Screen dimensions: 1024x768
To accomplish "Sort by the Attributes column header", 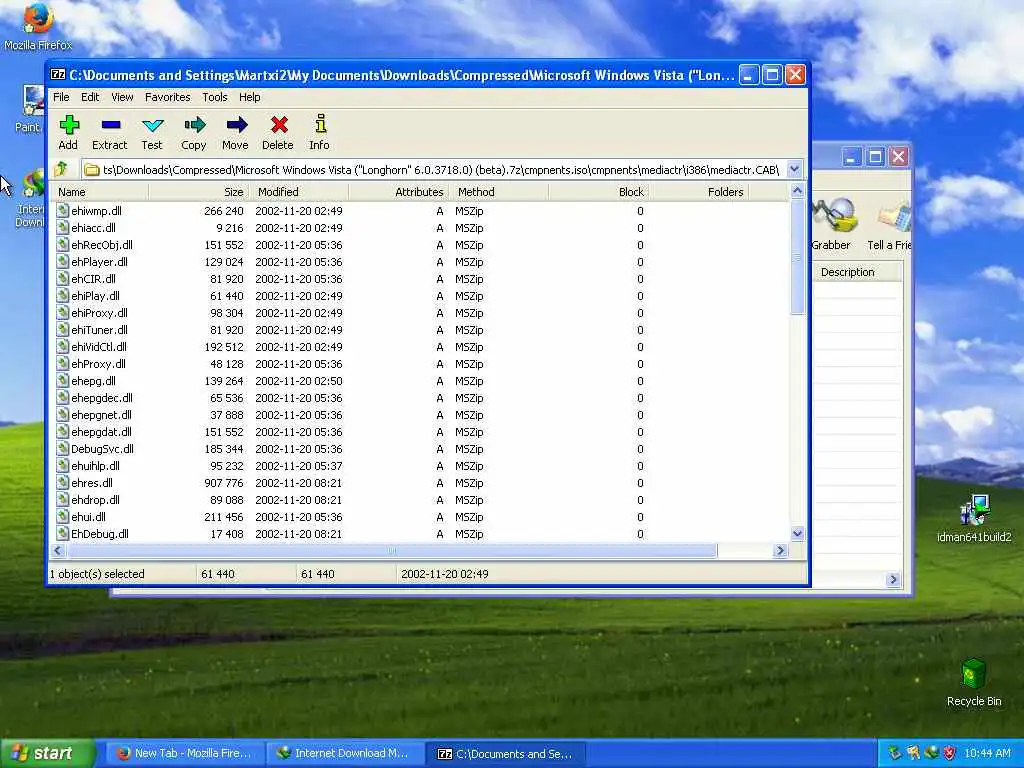I will [x=398, y=192].
